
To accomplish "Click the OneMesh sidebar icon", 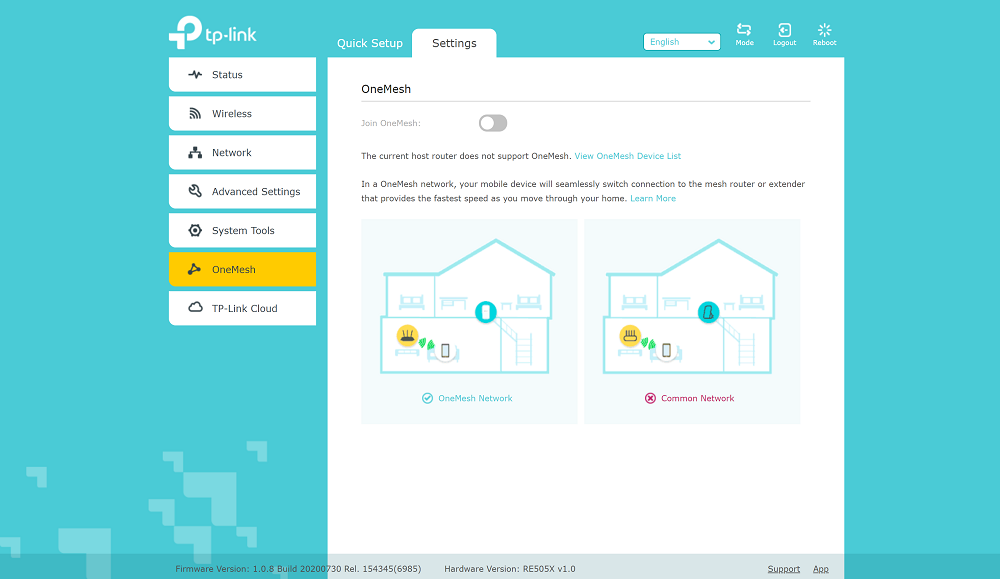I will (195, 269).
